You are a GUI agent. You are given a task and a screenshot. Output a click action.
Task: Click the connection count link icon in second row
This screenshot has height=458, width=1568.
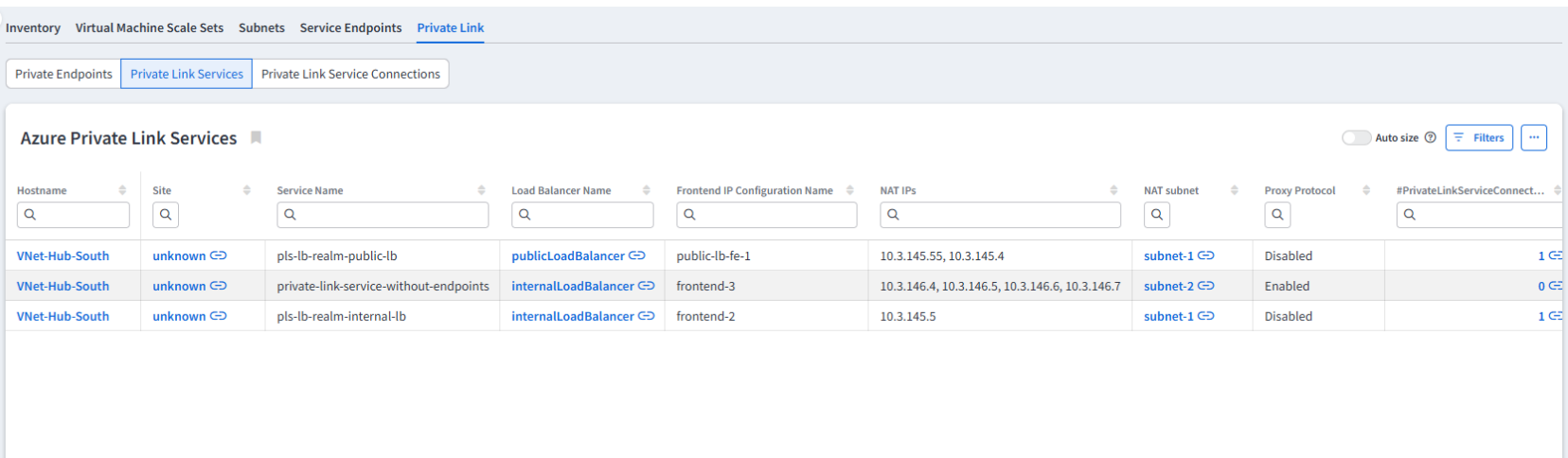pos(1555,286)
